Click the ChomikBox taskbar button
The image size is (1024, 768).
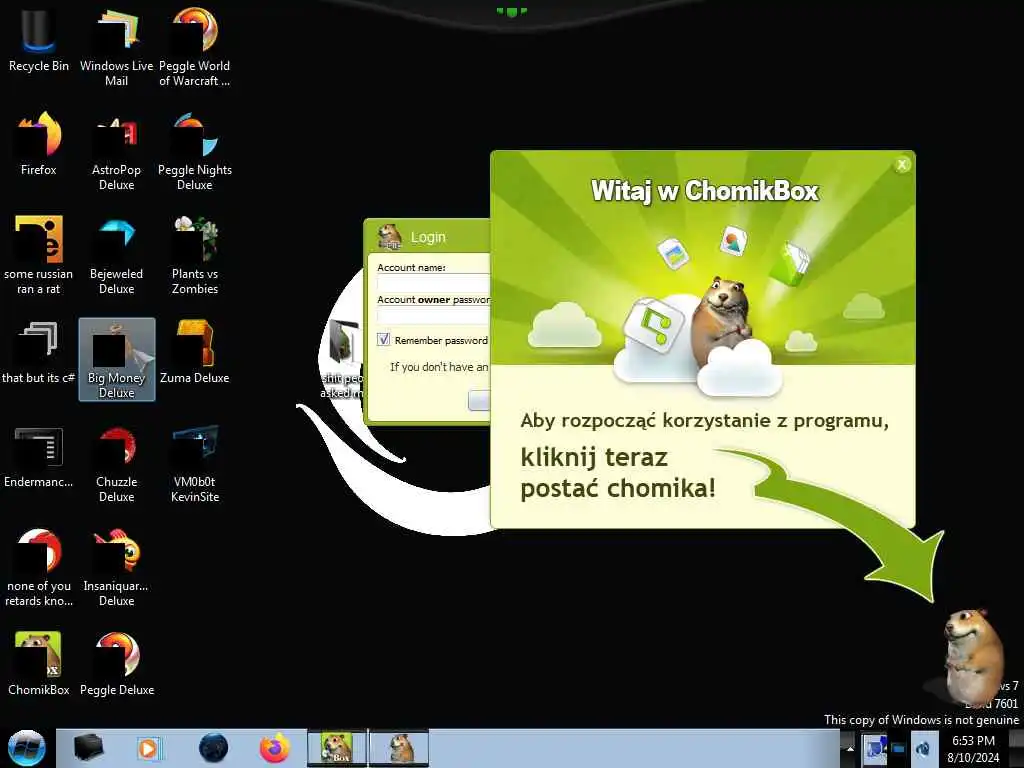[x=337, y=748]
